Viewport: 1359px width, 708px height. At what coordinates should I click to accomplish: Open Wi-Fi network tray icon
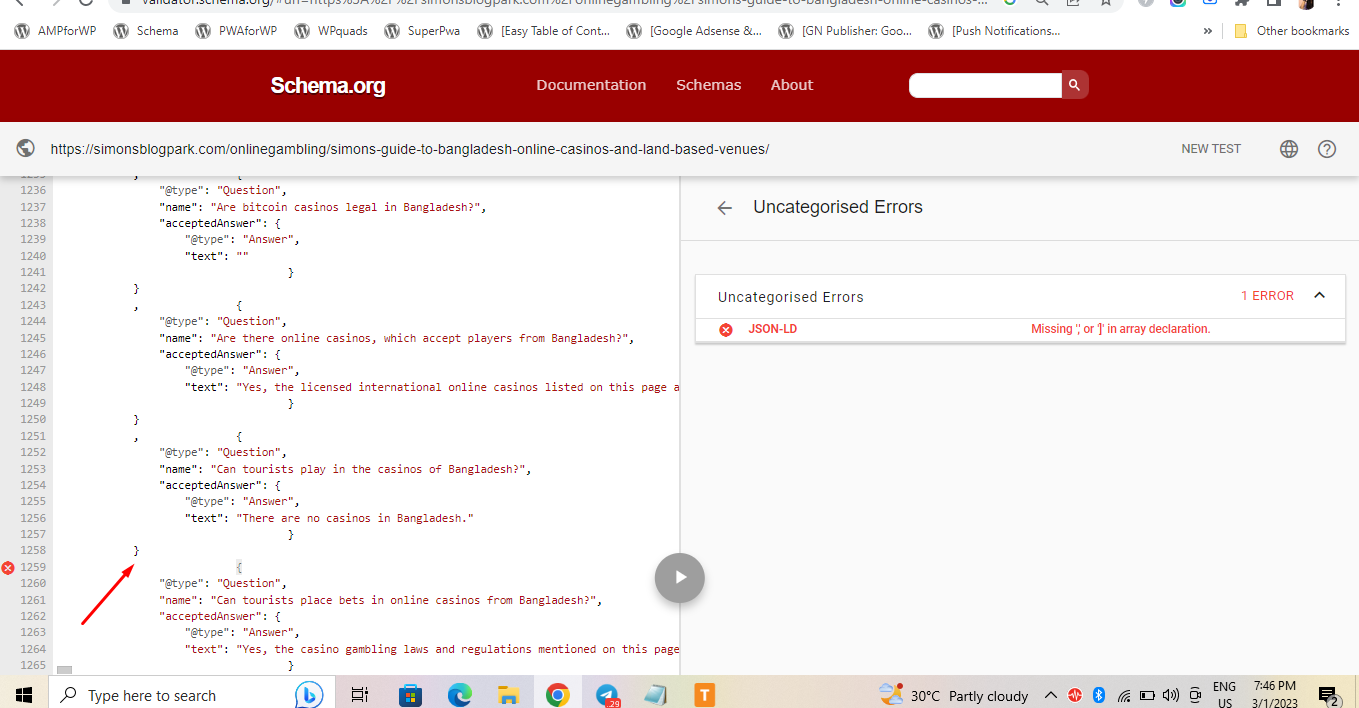[1124, 695]
